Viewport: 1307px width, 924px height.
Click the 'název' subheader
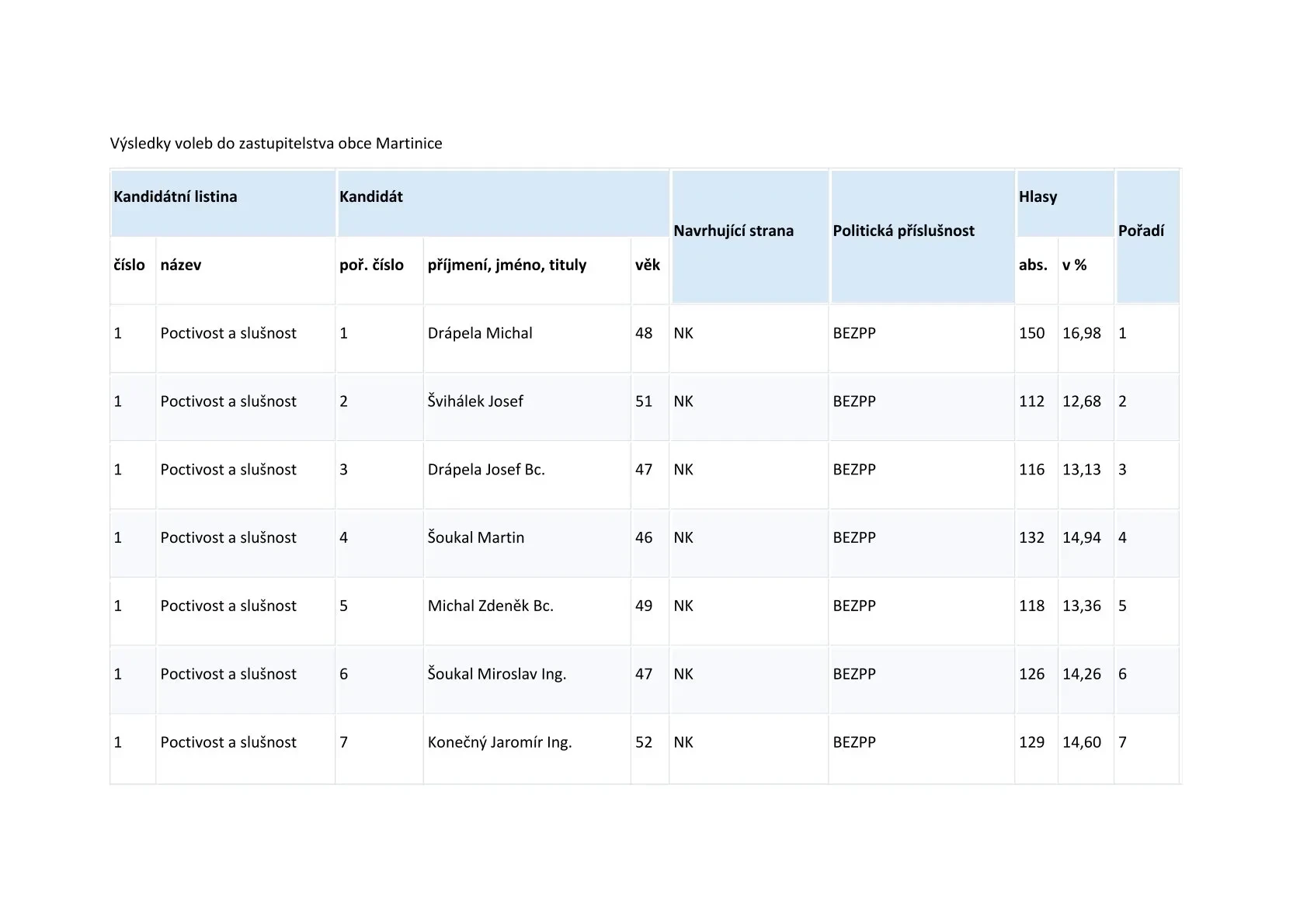coord(181,265)
